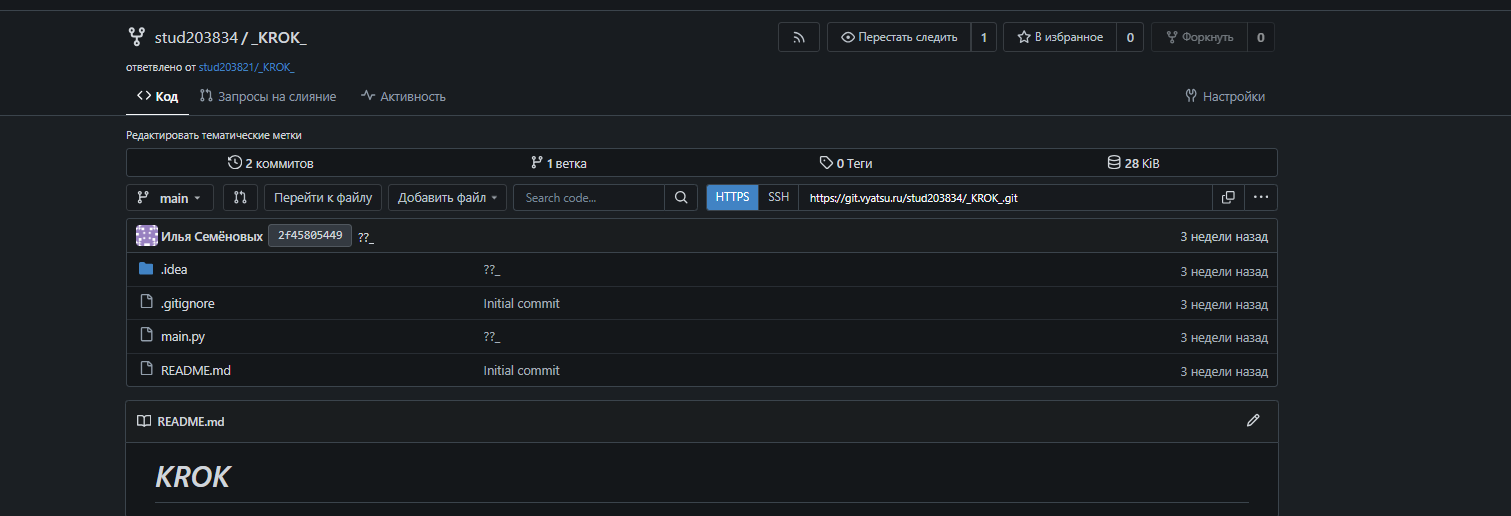Screen dimensions: 1511x516
Task: Open the Активность tab
Action: [404, 97]
